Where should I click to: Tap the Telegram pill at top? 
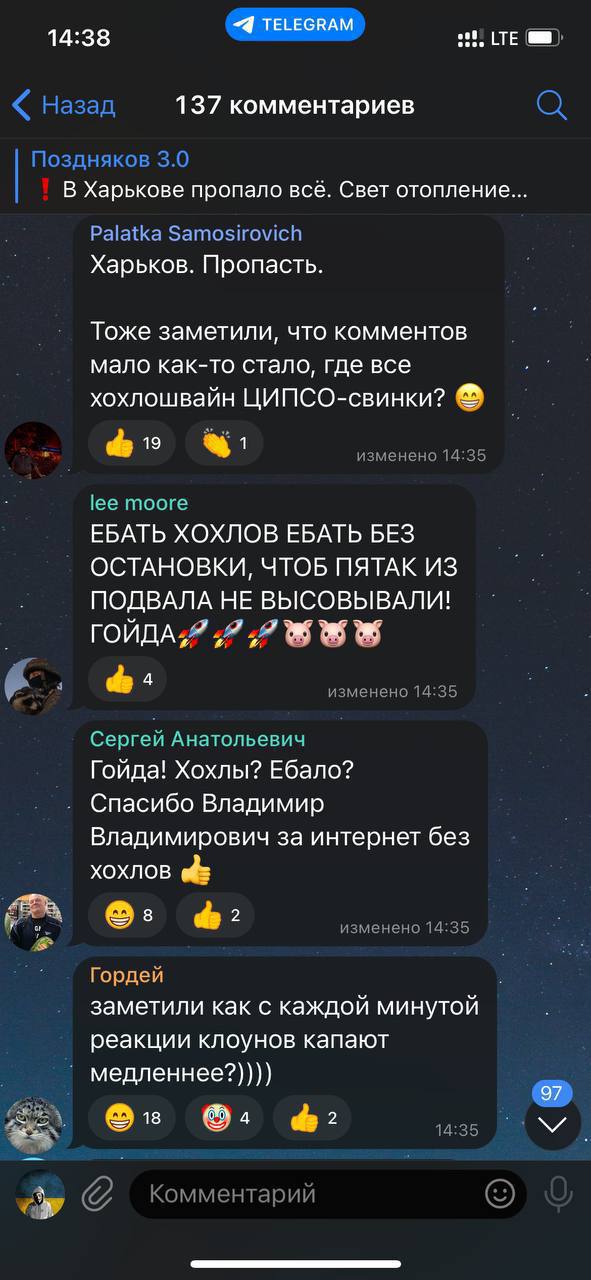pyautogui.click(x=295, y=25)
